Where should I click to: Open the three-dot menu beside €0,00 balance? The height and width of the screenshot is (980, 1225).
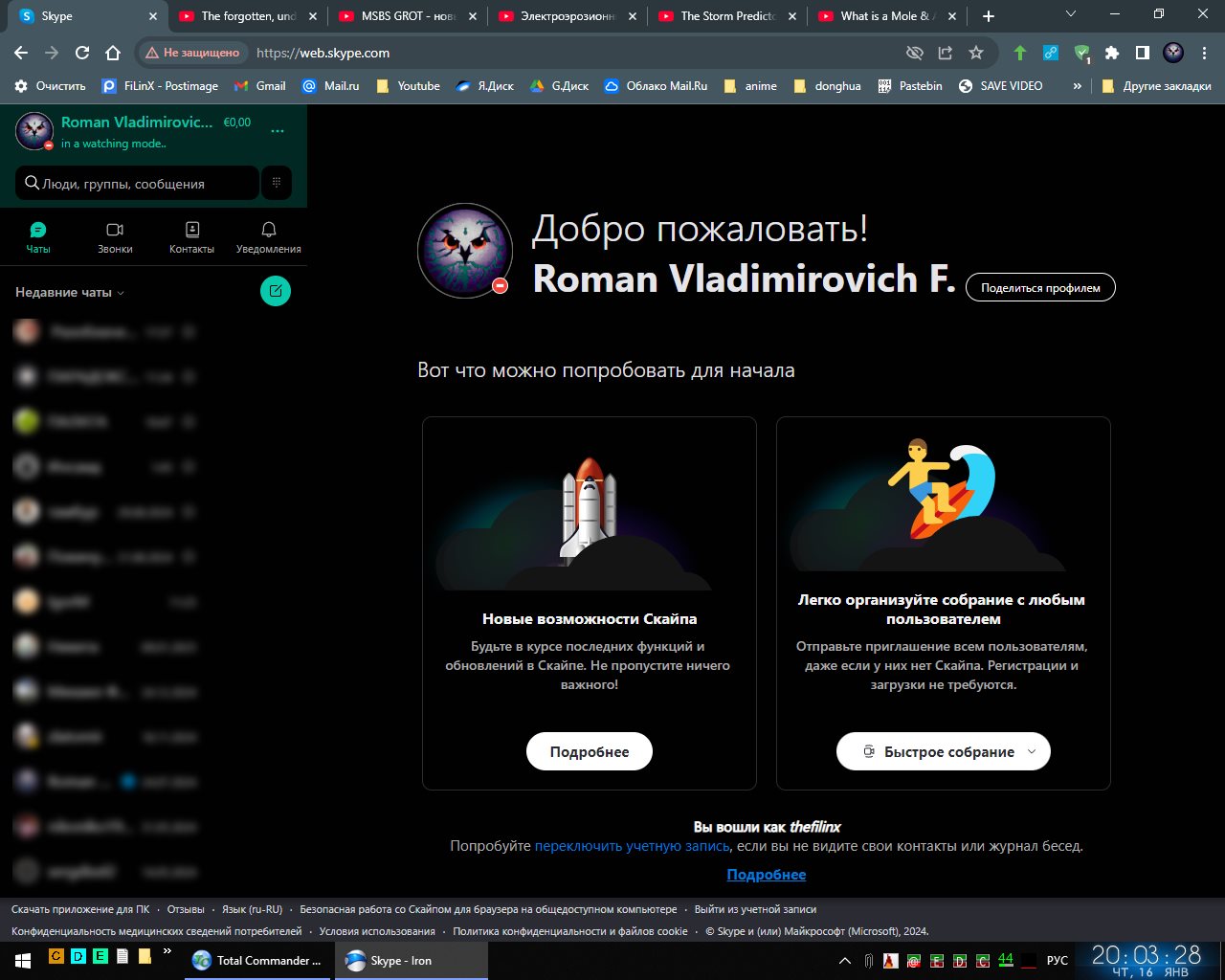pos(278,131)
